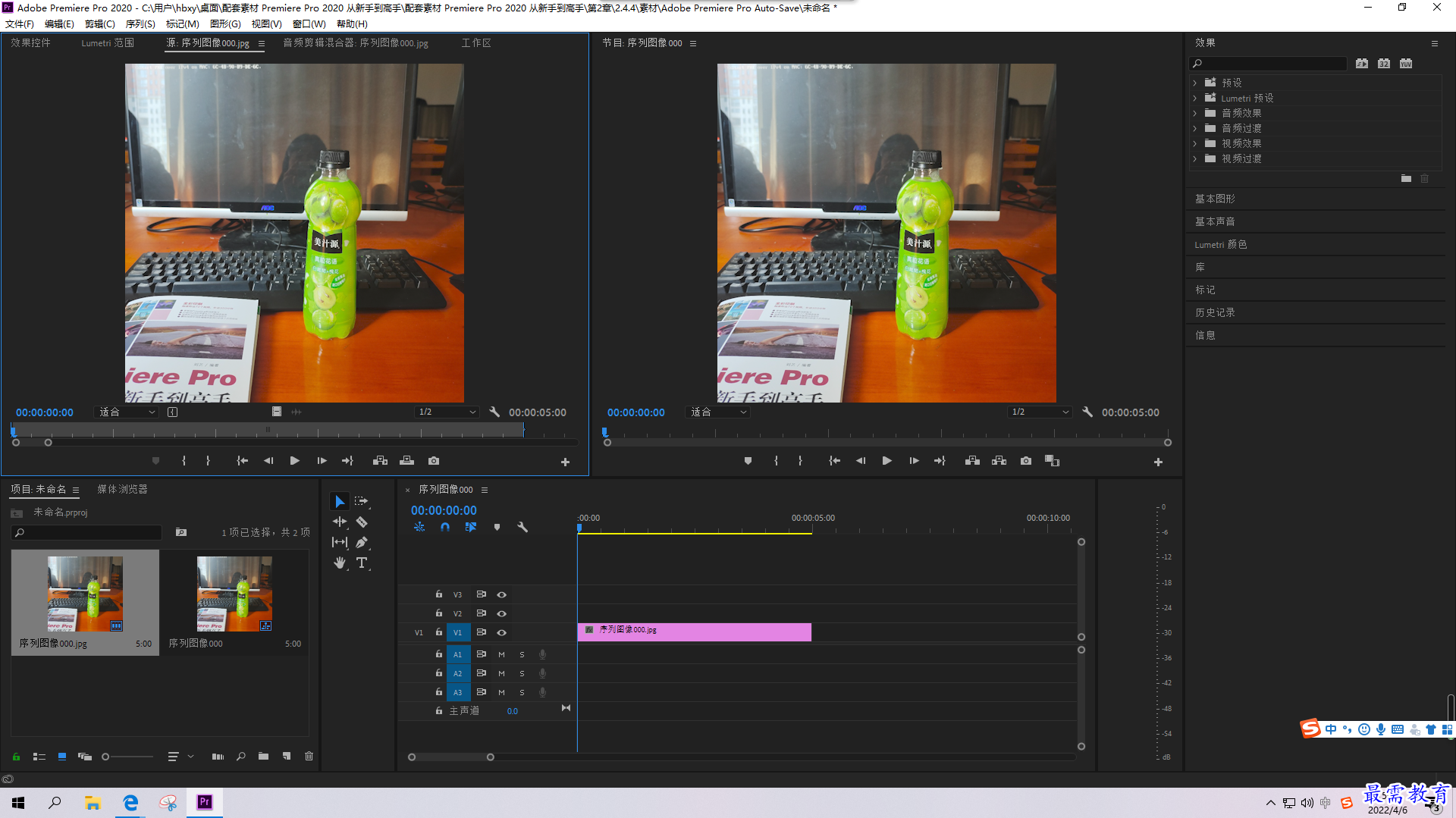Screen dimensions: 1456x818
Task: Open 序列(S) menu
Action: 140,24
